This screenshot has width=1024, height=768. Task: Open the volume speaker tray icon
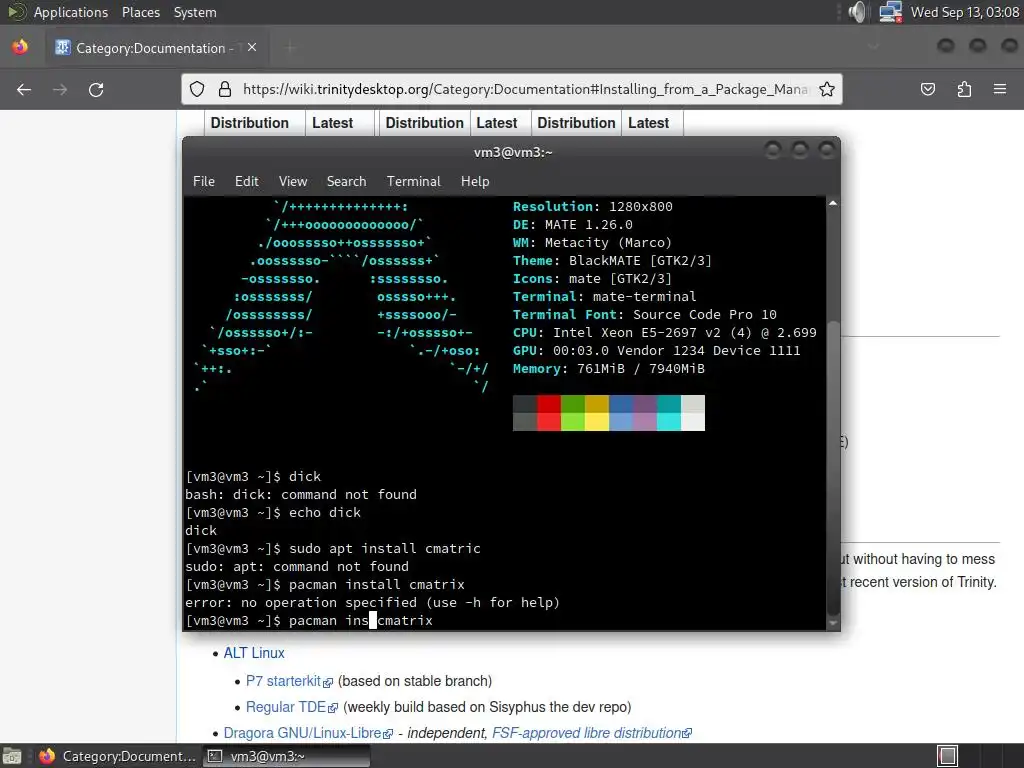pyautogui.click(x=857, y=12)
